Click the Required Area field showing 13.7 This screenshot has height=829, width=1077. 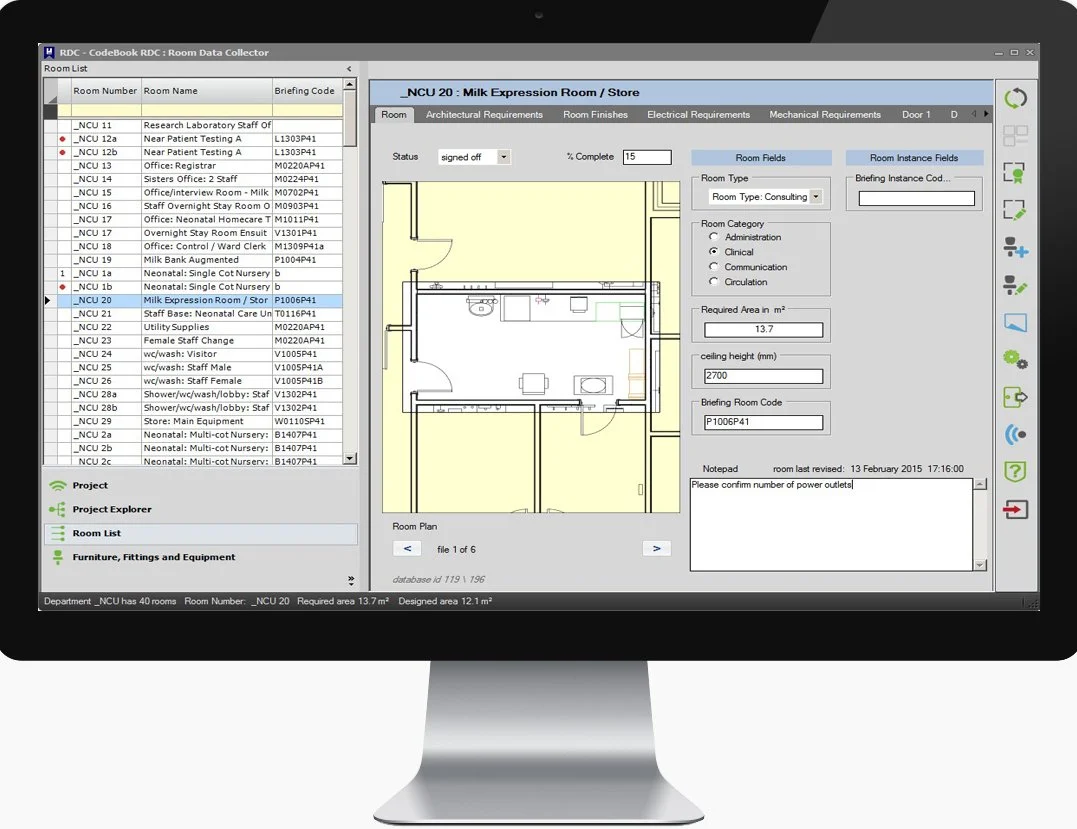click(764, 330)
